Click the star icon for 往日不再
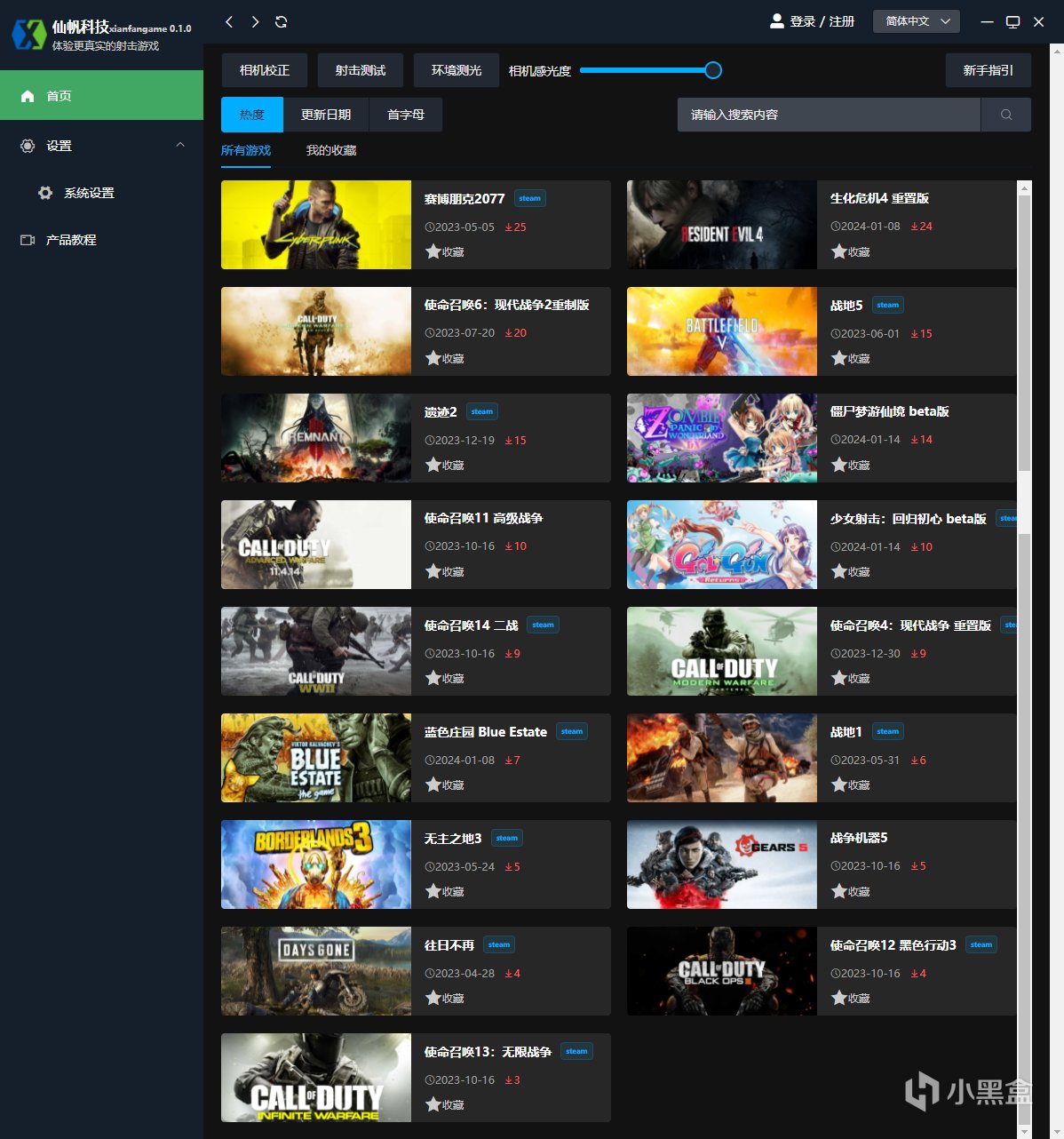1064x1139 pixels. [433, 998]
